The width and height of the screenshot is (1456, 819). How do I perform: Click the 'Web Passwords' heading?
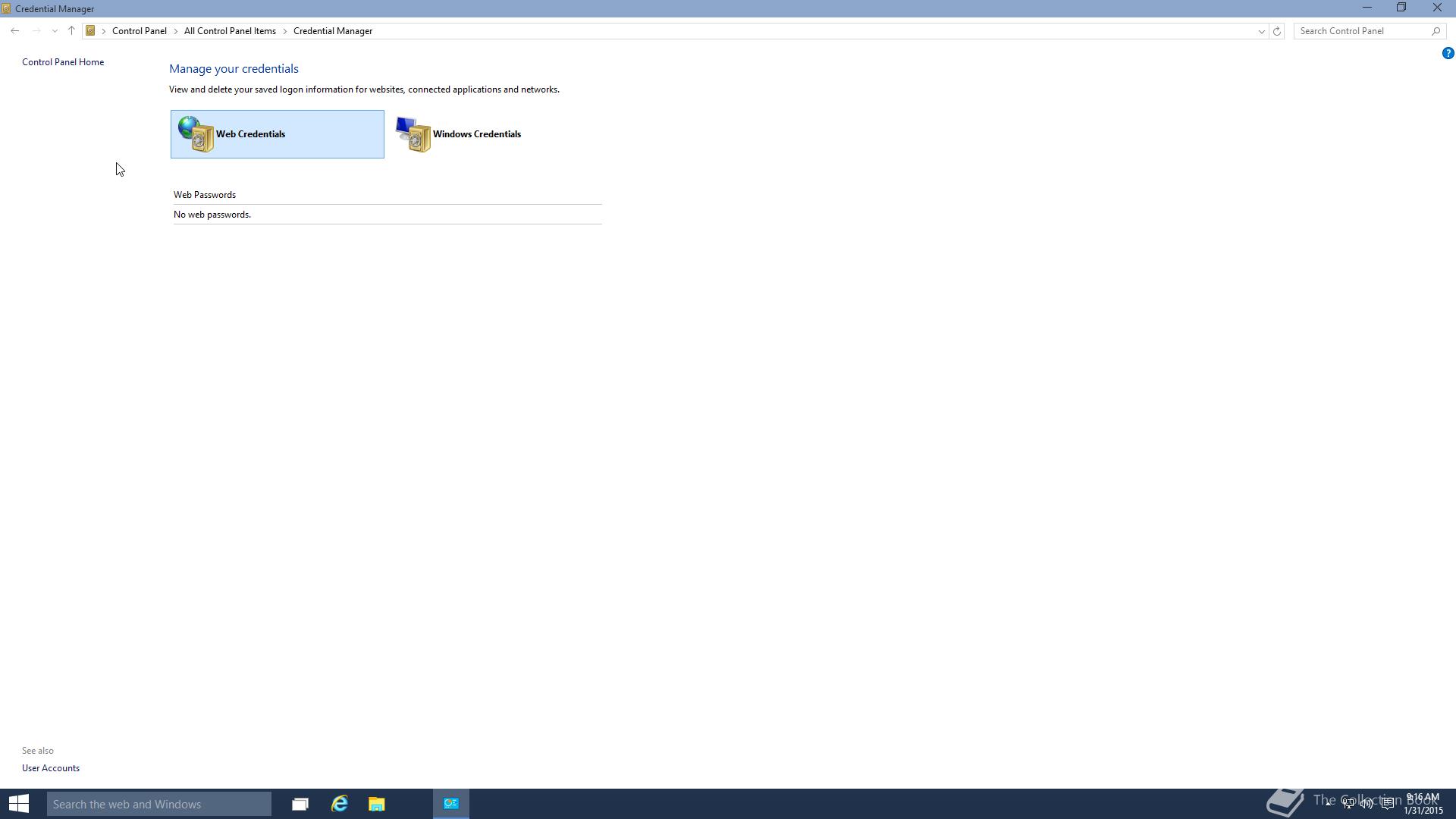coord(205,195)
